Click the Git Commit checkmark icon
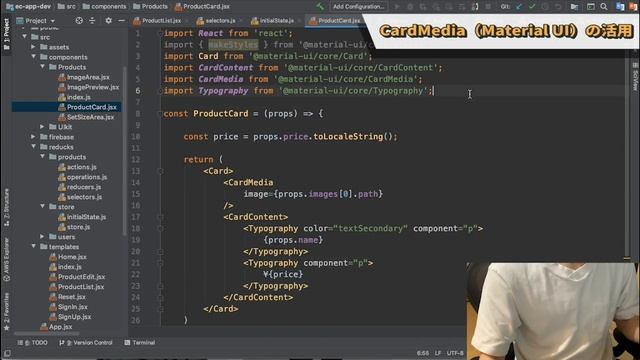 tap(532, 7)
